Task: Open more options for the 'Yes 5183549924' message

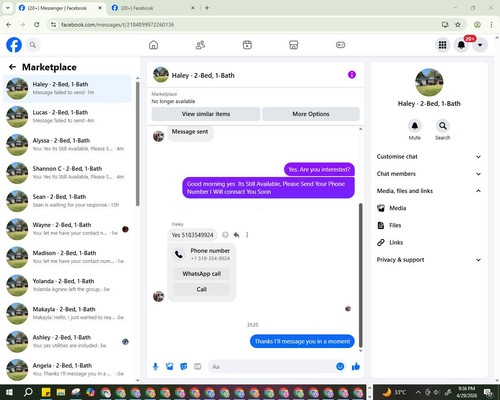Action: click(247, 235)
